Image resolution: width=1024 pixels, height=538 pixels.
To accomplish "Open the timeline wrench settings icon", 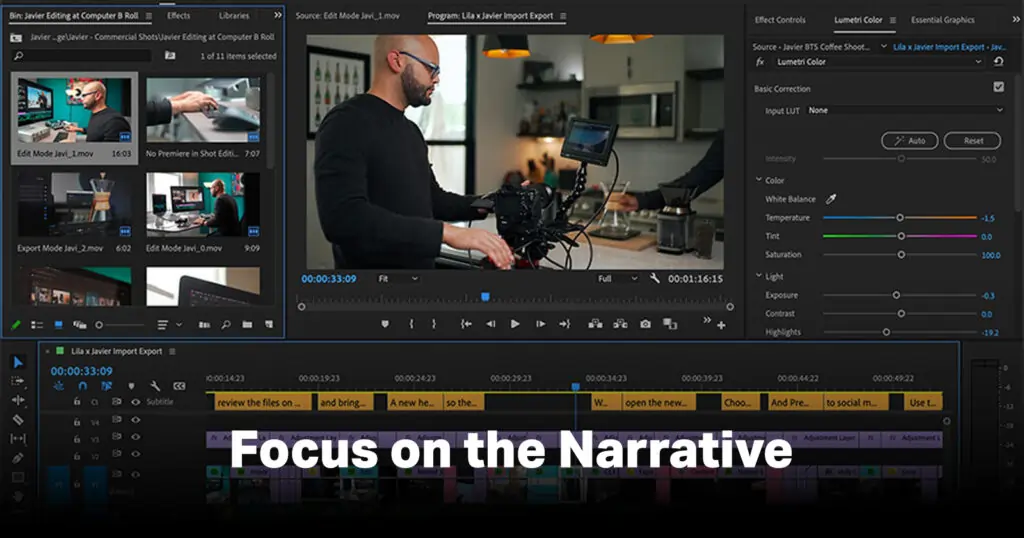I will 155,386.
